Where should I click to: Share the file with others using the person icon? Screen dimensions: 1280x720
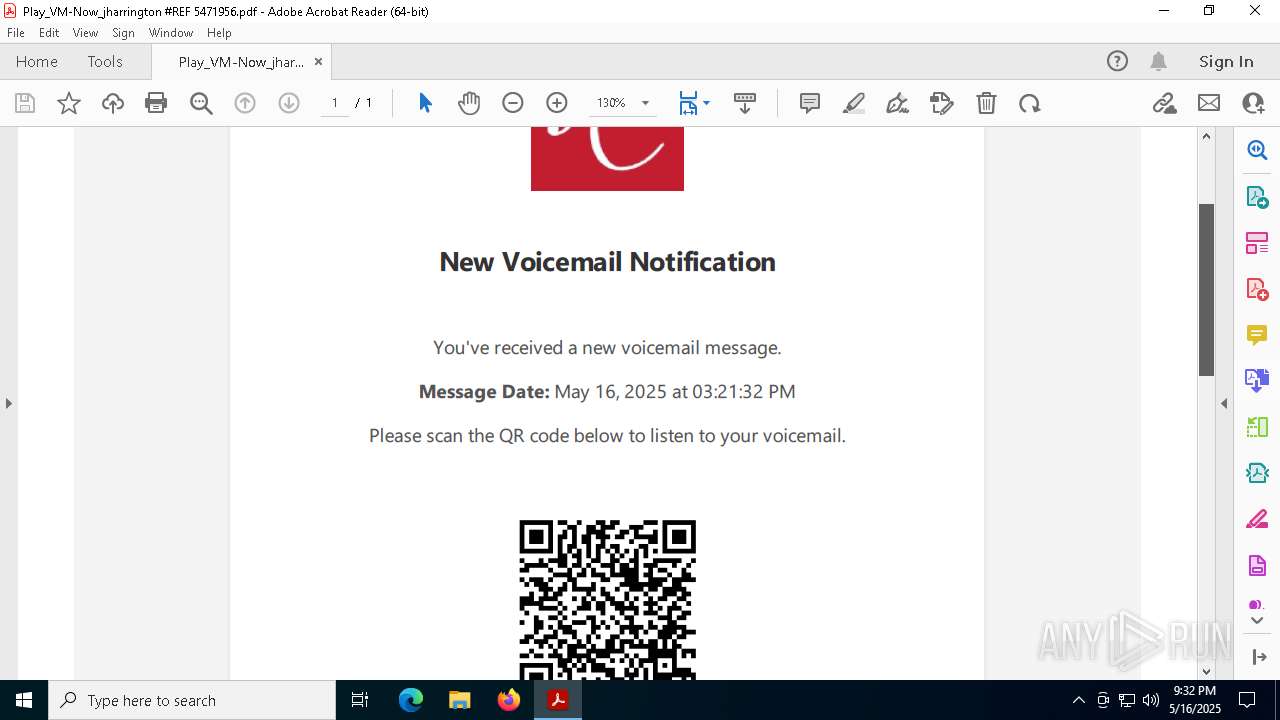[1253, 103]
